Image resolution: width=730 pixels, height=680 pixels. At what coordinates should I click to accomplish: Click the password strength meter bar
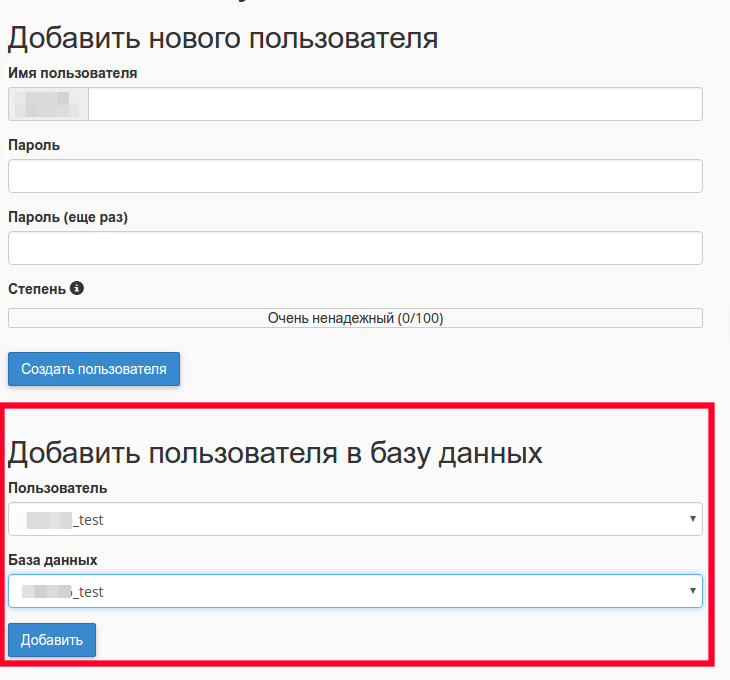355,318
